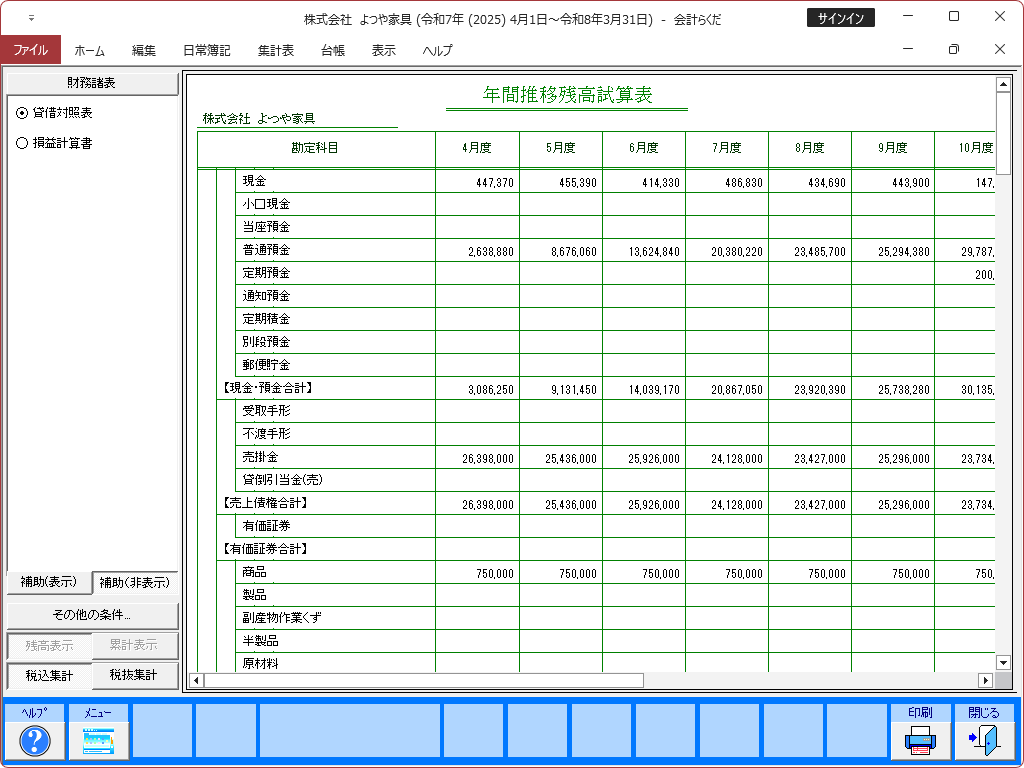
Task: Click the close door icon
Action: [x=984, y=740]
